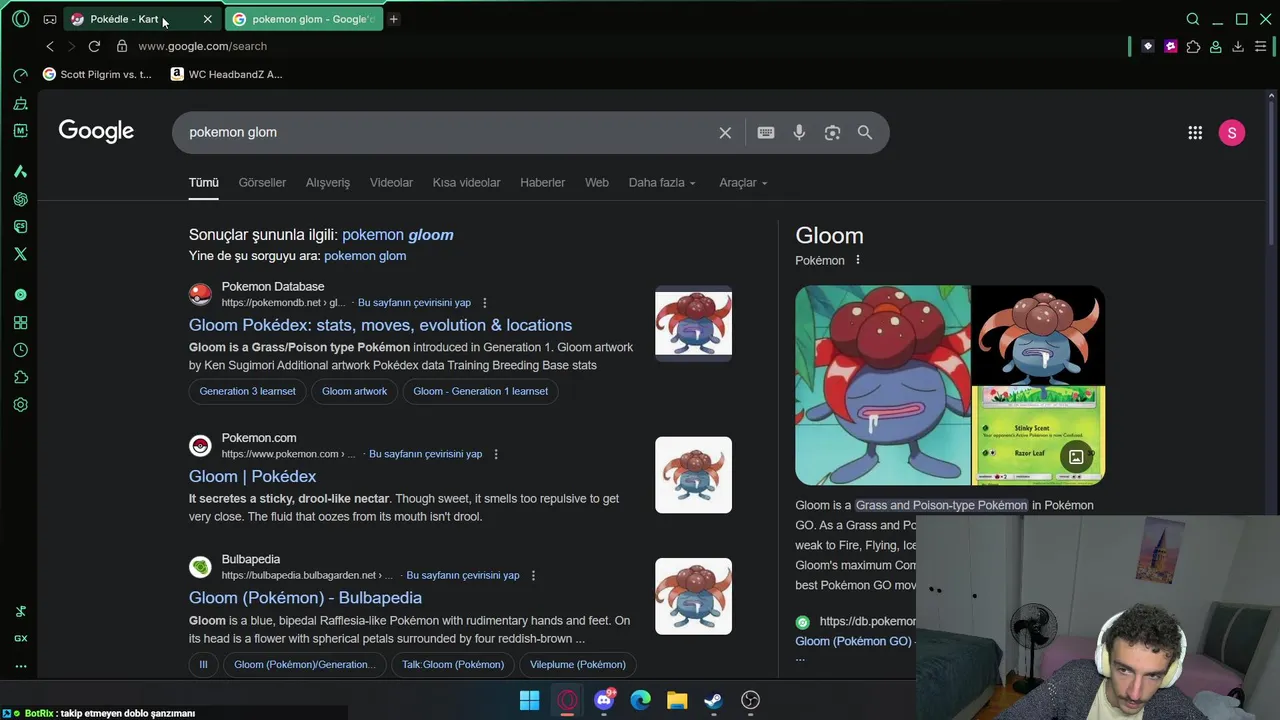Select the Görseller search tab
The height and width of the screenshot is (720, 1280).
coord(262,183)
